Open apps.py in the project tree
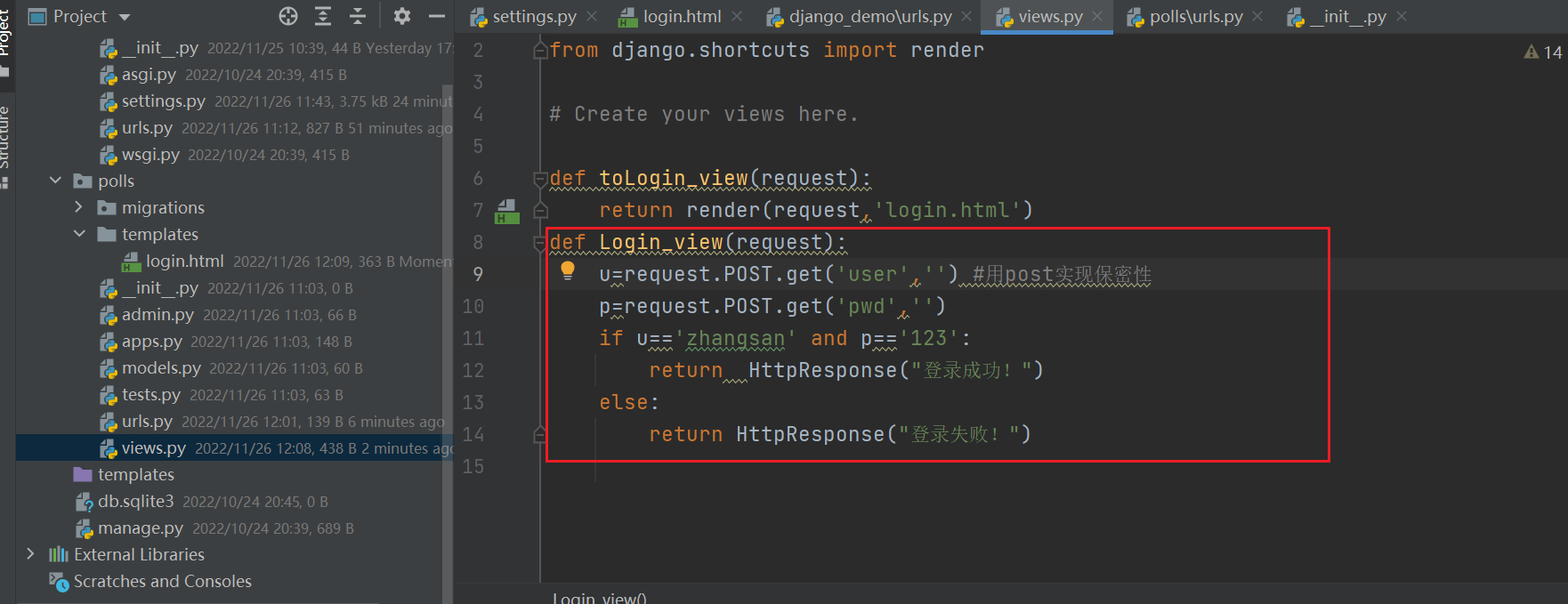The image size is (1568, 604). click(152, 342)
